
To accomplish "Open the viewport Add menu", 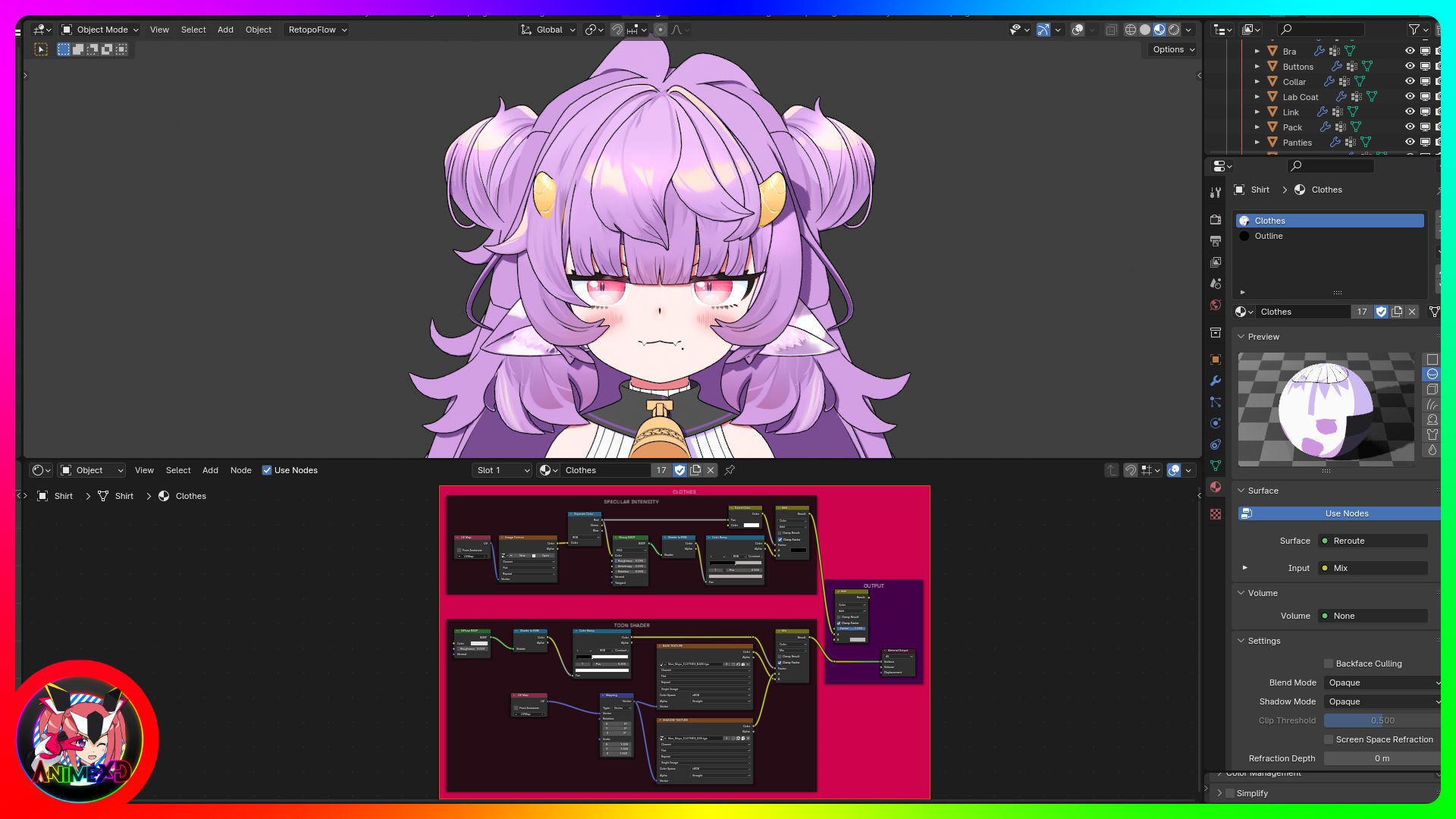I will click(225, 30).
